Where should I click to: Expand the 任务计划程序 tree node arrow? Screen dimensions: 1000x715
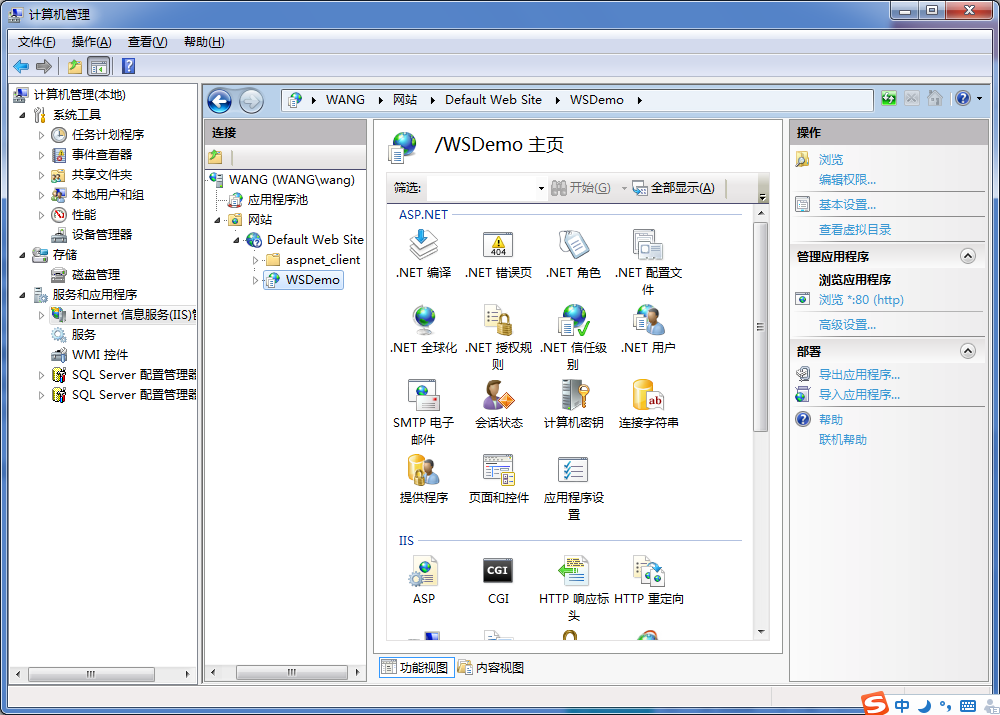(41, 135)
